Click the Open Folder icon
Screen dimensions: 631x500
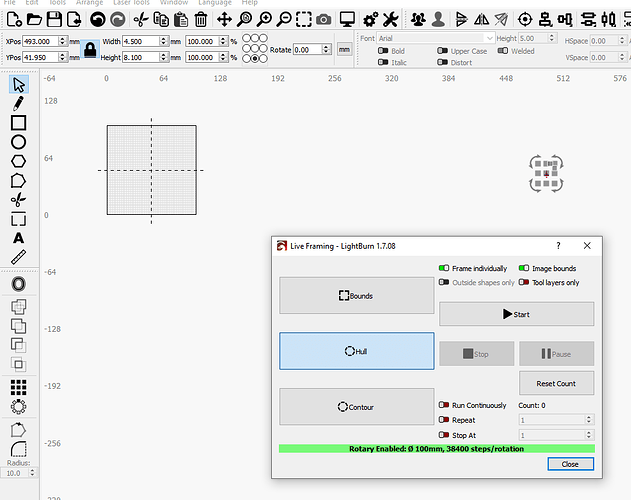click(34, 19)
